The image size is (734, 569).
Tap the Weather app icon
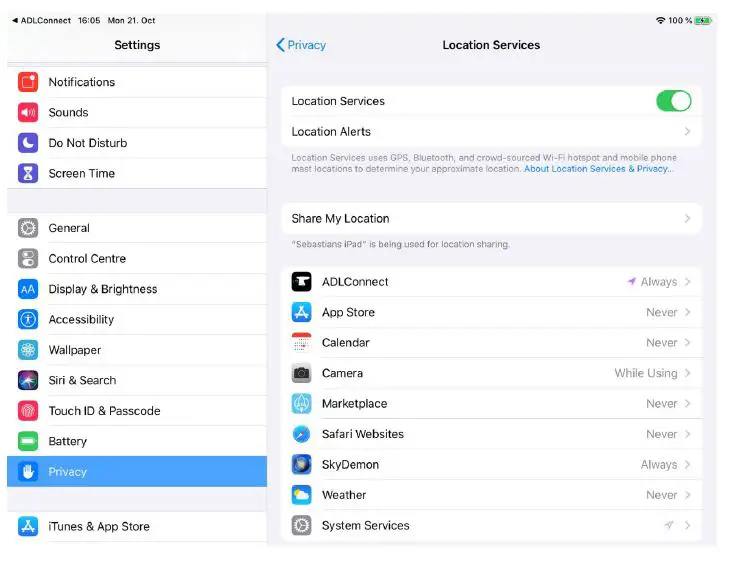(x=302, y=495)
